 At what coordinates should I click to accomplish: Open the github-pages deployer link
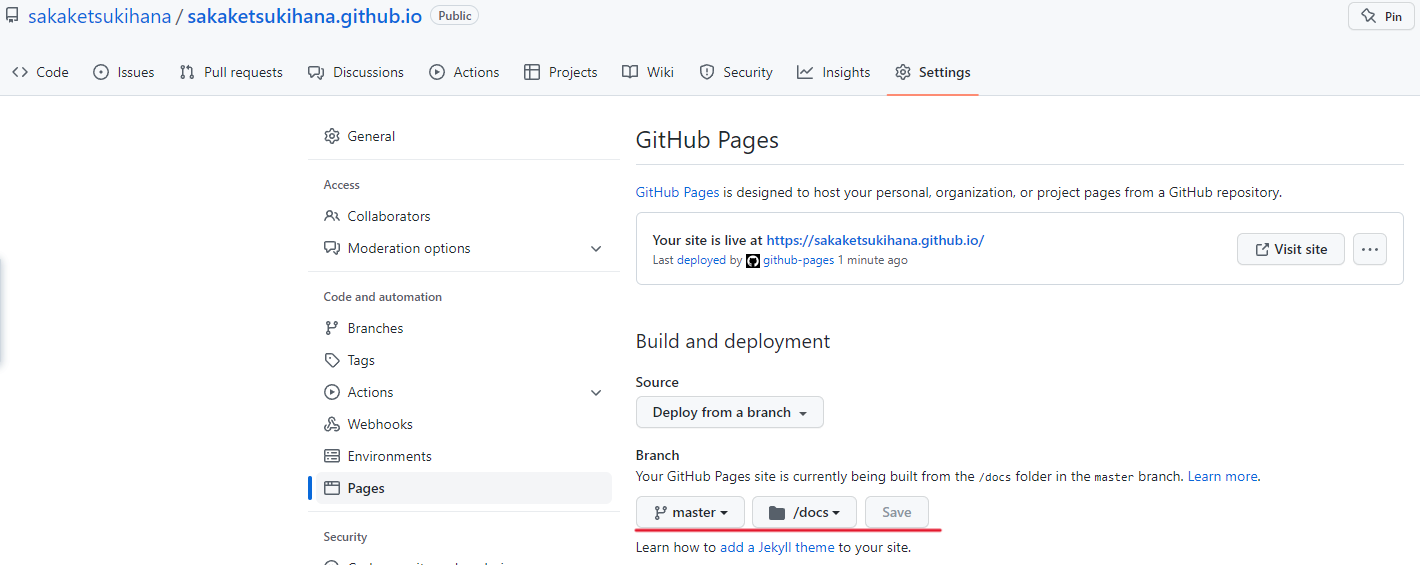798,260
